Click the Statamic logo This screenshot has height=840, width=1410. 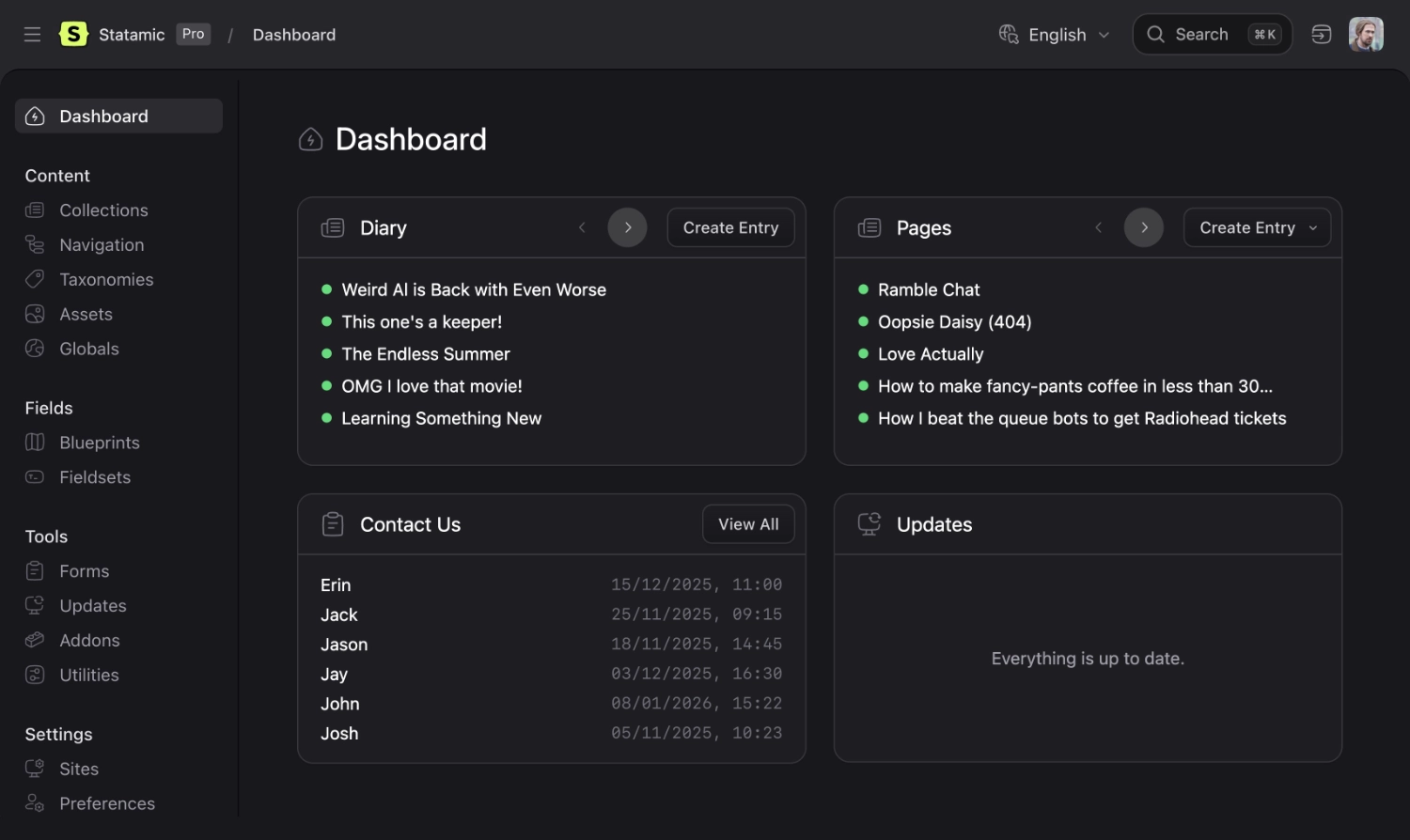pyautogui.click(x=73, y=34)
